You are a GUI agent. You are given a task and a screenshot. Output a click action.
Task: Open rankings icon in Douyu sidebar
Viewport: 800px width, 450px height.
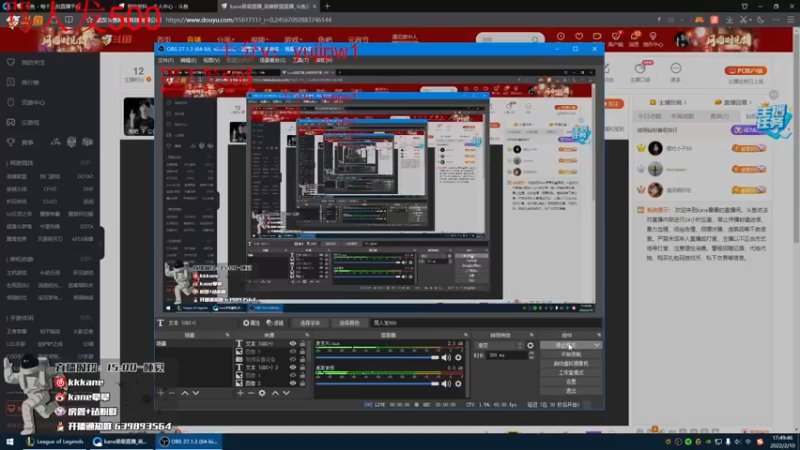(x=11, y=82)
